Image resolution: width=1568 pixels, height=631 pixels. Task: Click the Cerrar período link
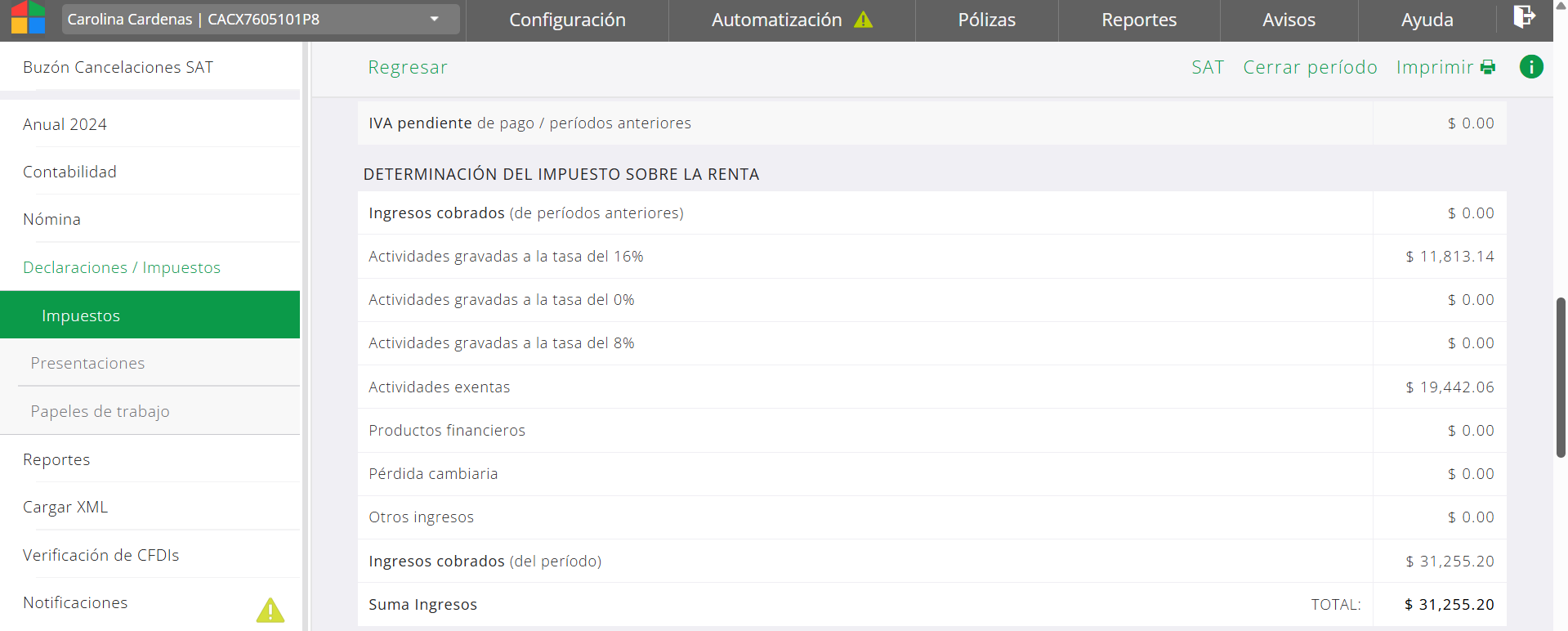[1310, 67]
